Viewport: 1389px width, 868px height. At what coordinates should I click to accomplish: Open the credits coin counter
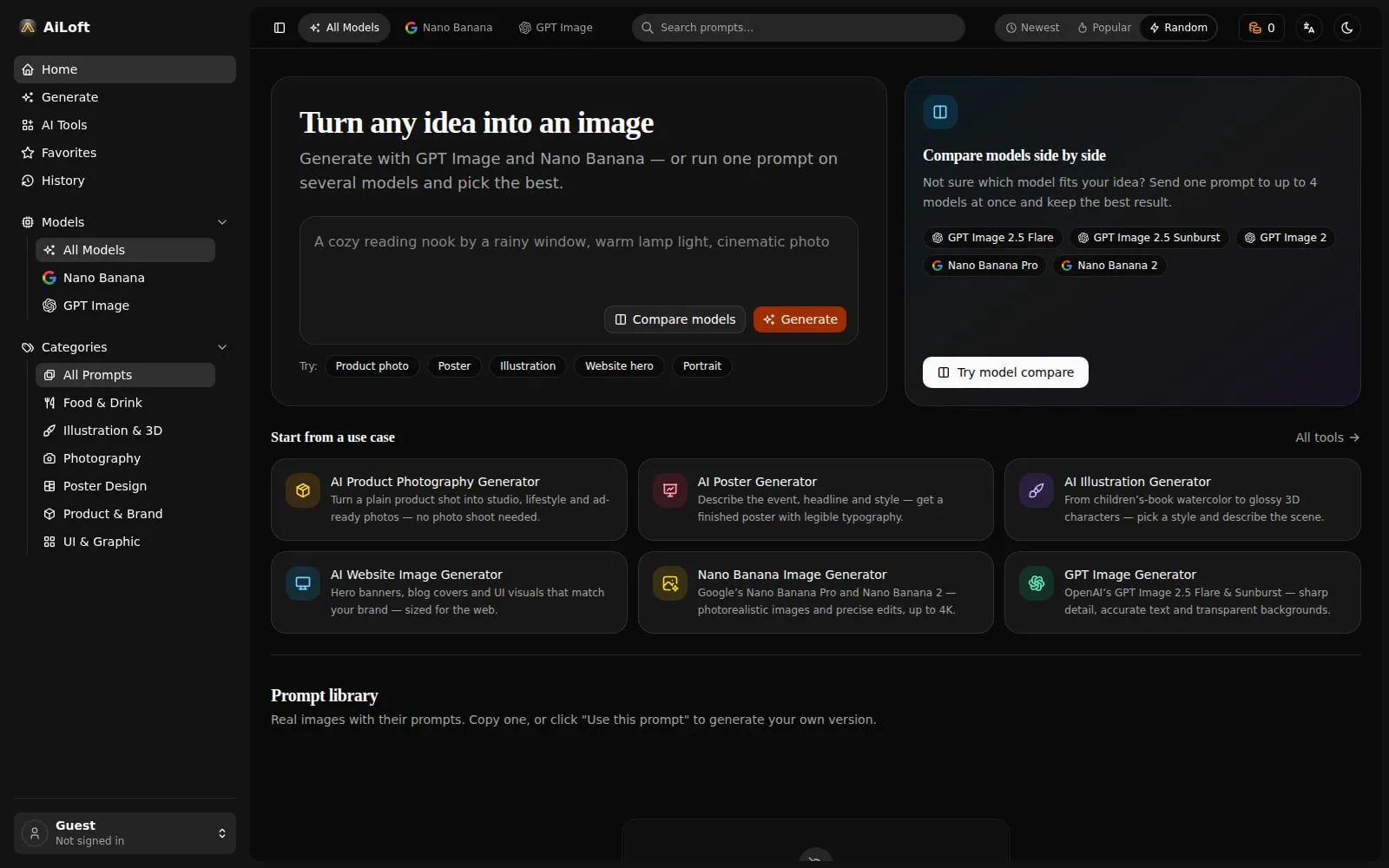pyautogui.click(x=1261, y=28)
